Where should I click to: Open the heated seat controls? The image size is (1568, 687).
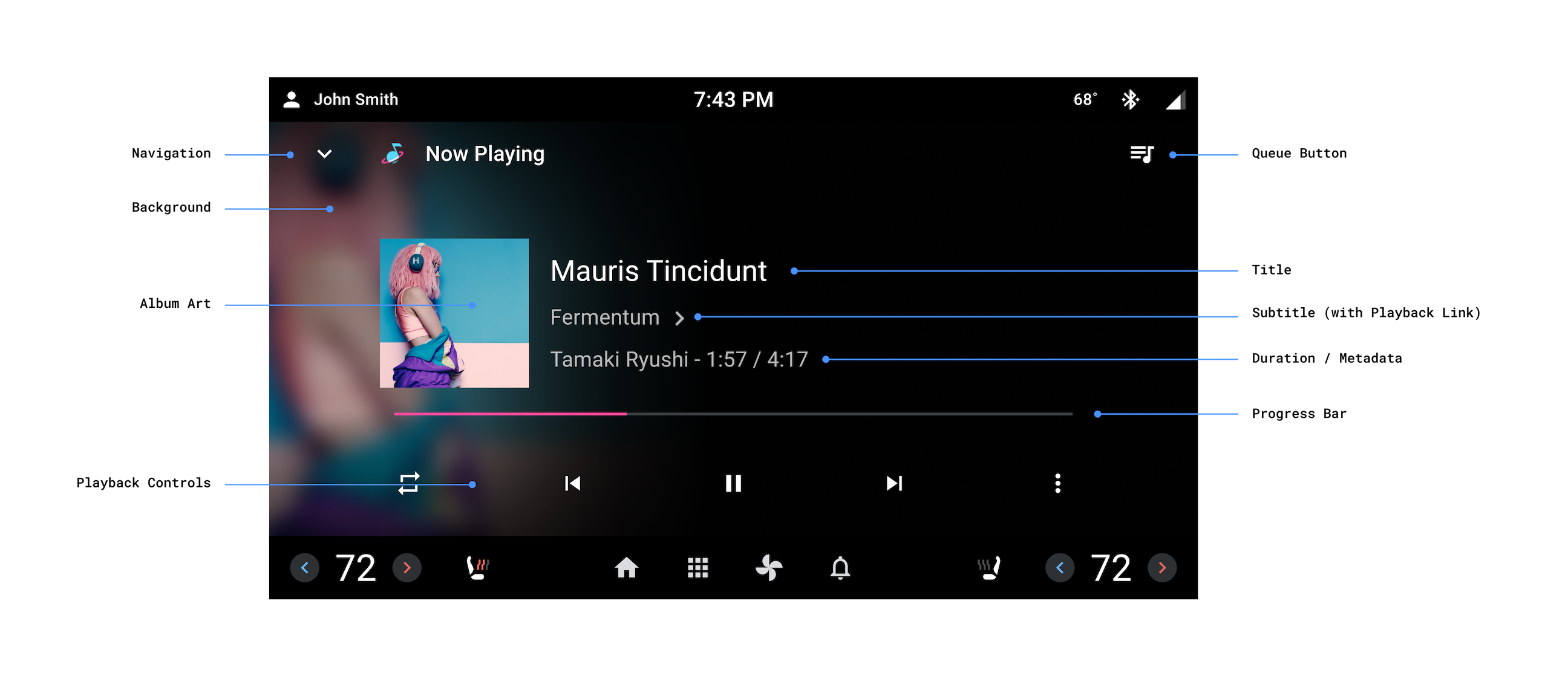click(478, 568)
